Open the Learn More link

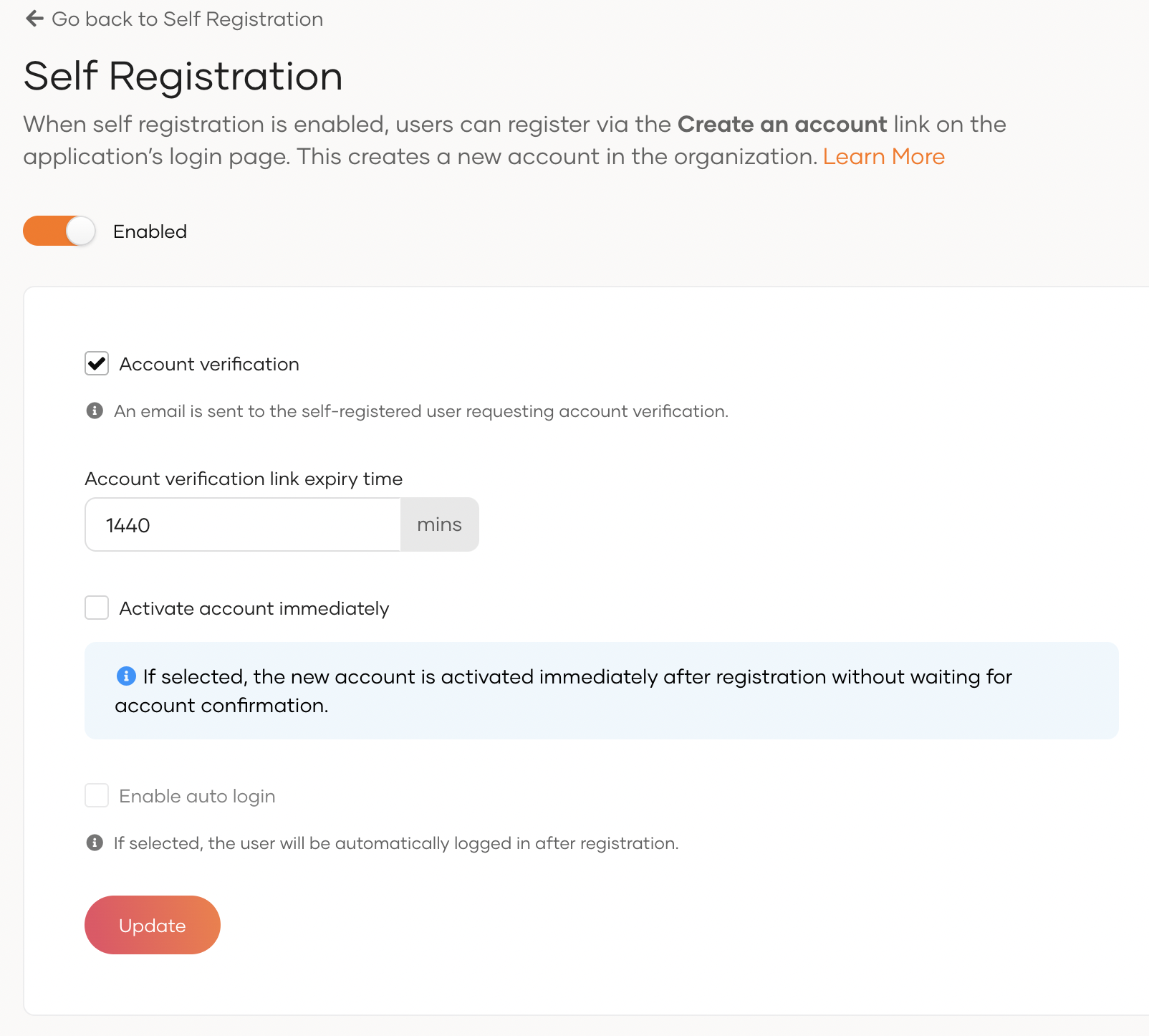(x=884, y=156)
